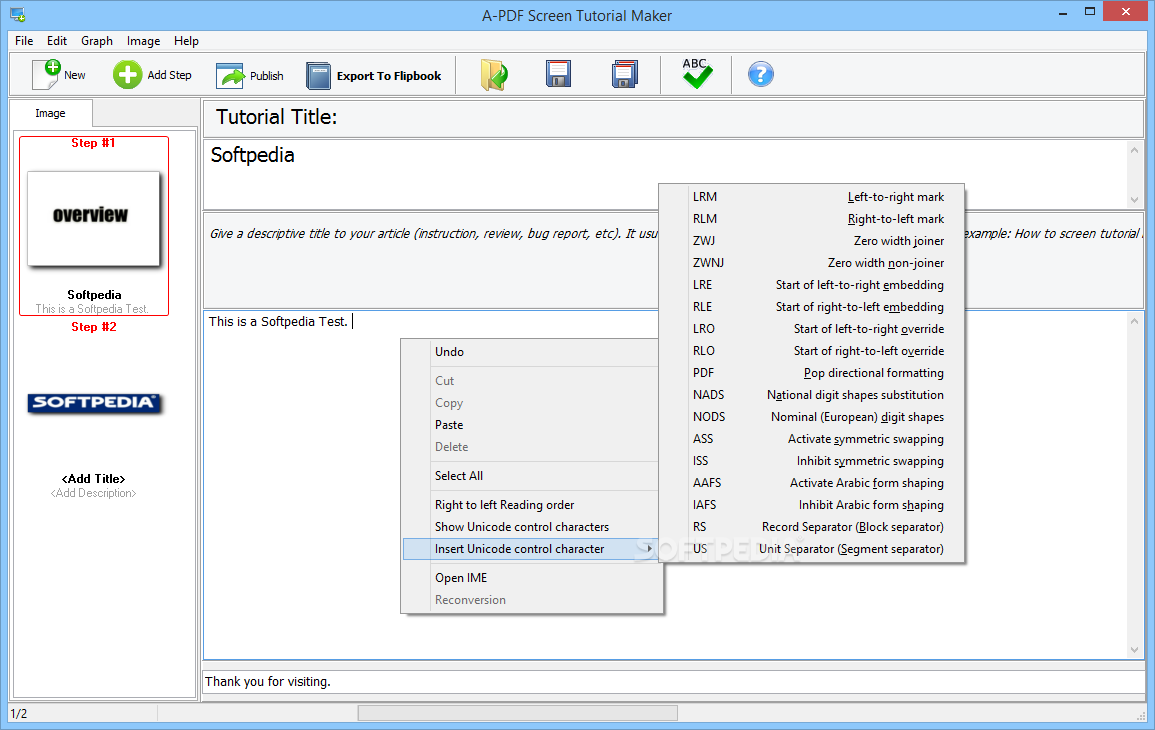Click the horizontal scrollbar in status bar
Image resolution: width=1155 pixels, height=730 pixels.
coord(517,713)
